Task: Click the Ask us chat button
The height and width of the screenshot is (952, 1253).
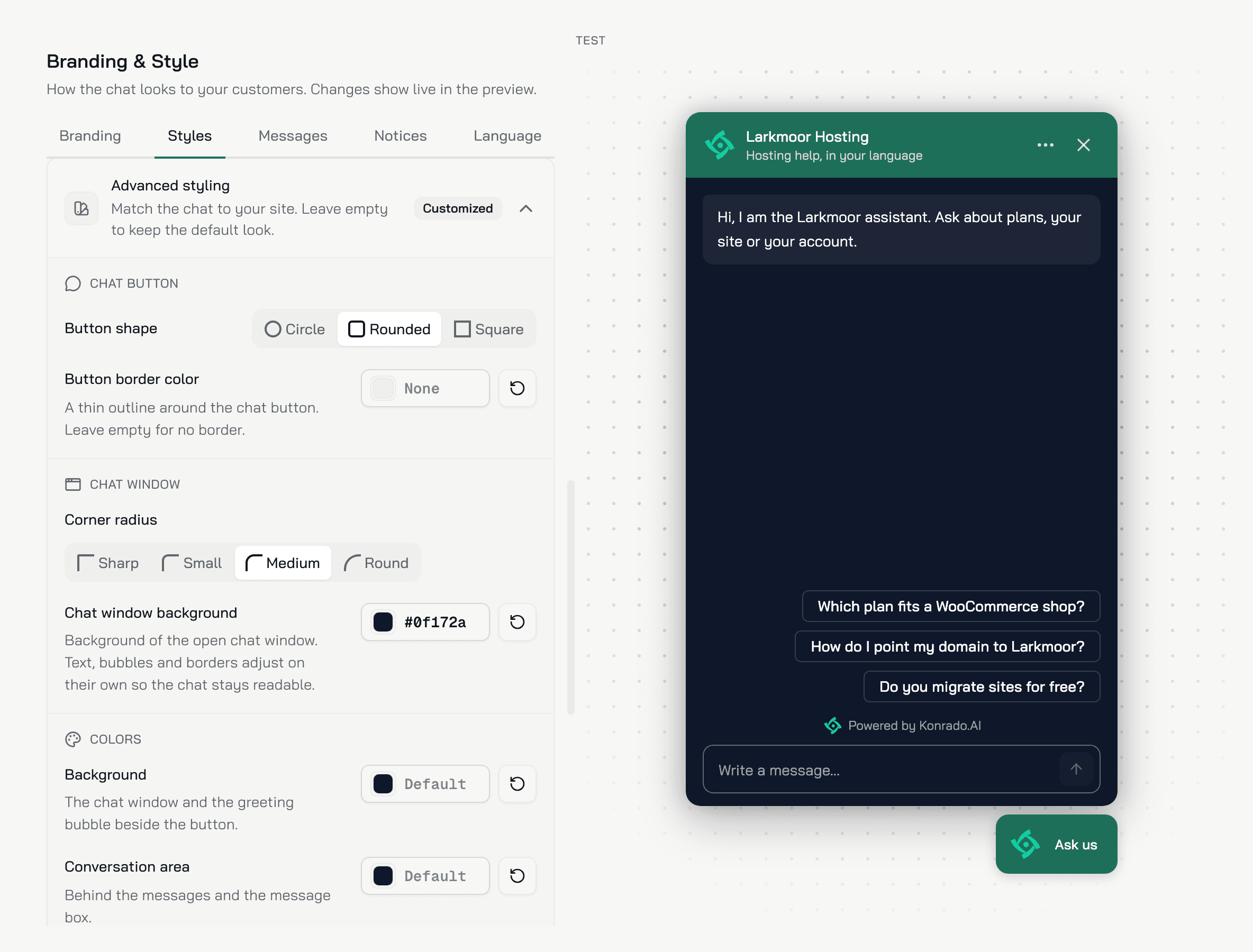Action: tap(1056, 844)
